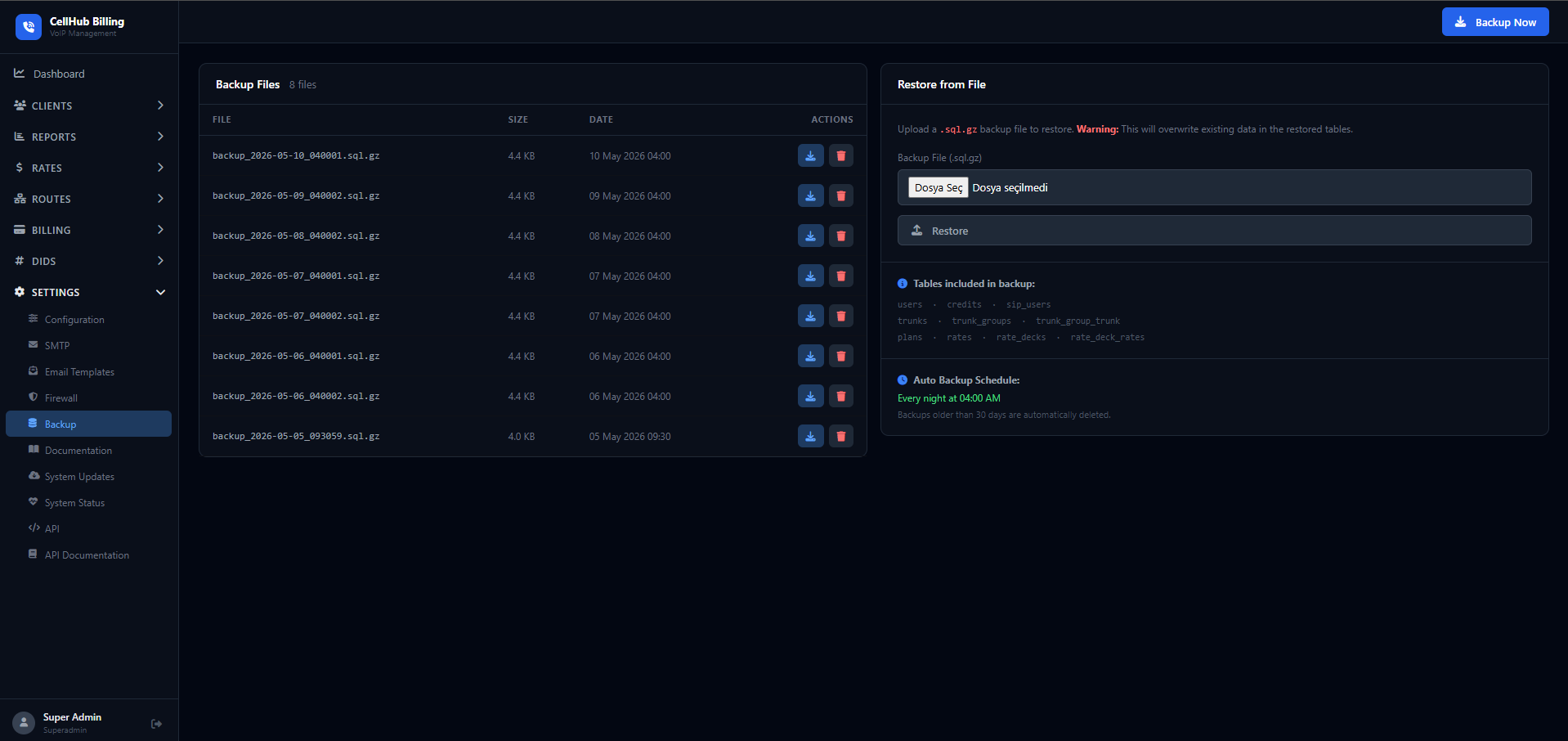Viewport: 1568px width, 741px height.
Task: Click the SIZE column header
Action: pos(517,119)
